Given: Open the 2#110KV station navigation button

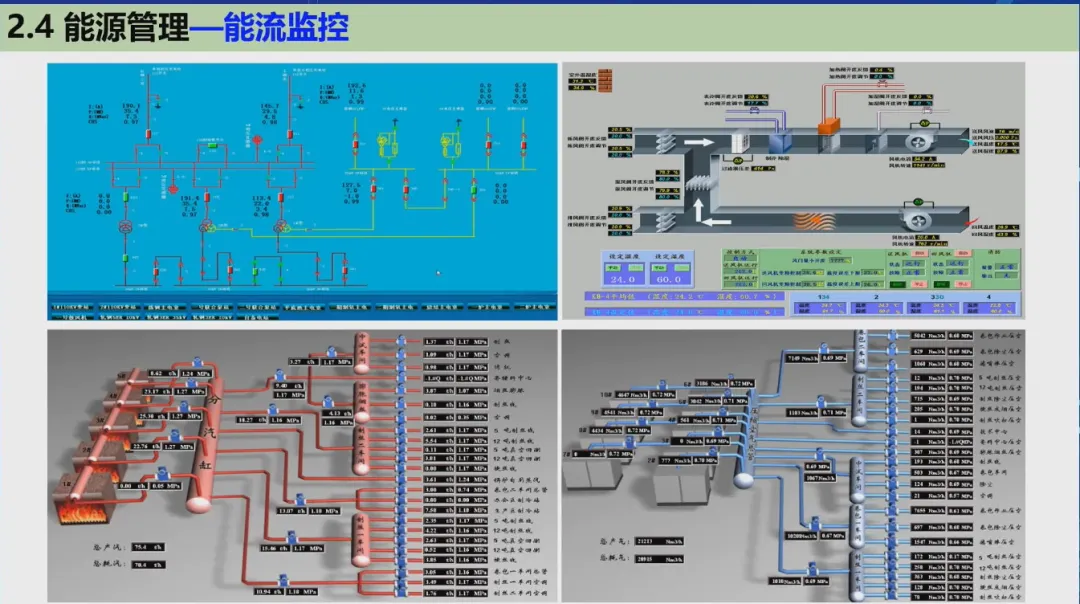Looking at the screenshot, I should click(x=118, y=307).
